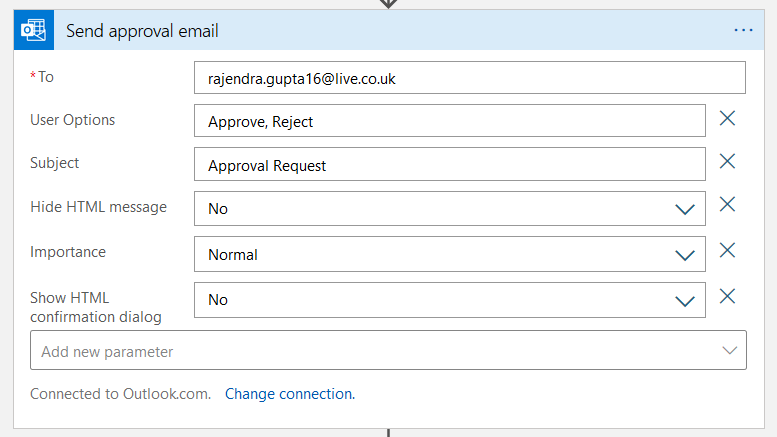The image size is (777, 437).
Task: Click the User Options field with Approve, Reject
Action: 450,122
